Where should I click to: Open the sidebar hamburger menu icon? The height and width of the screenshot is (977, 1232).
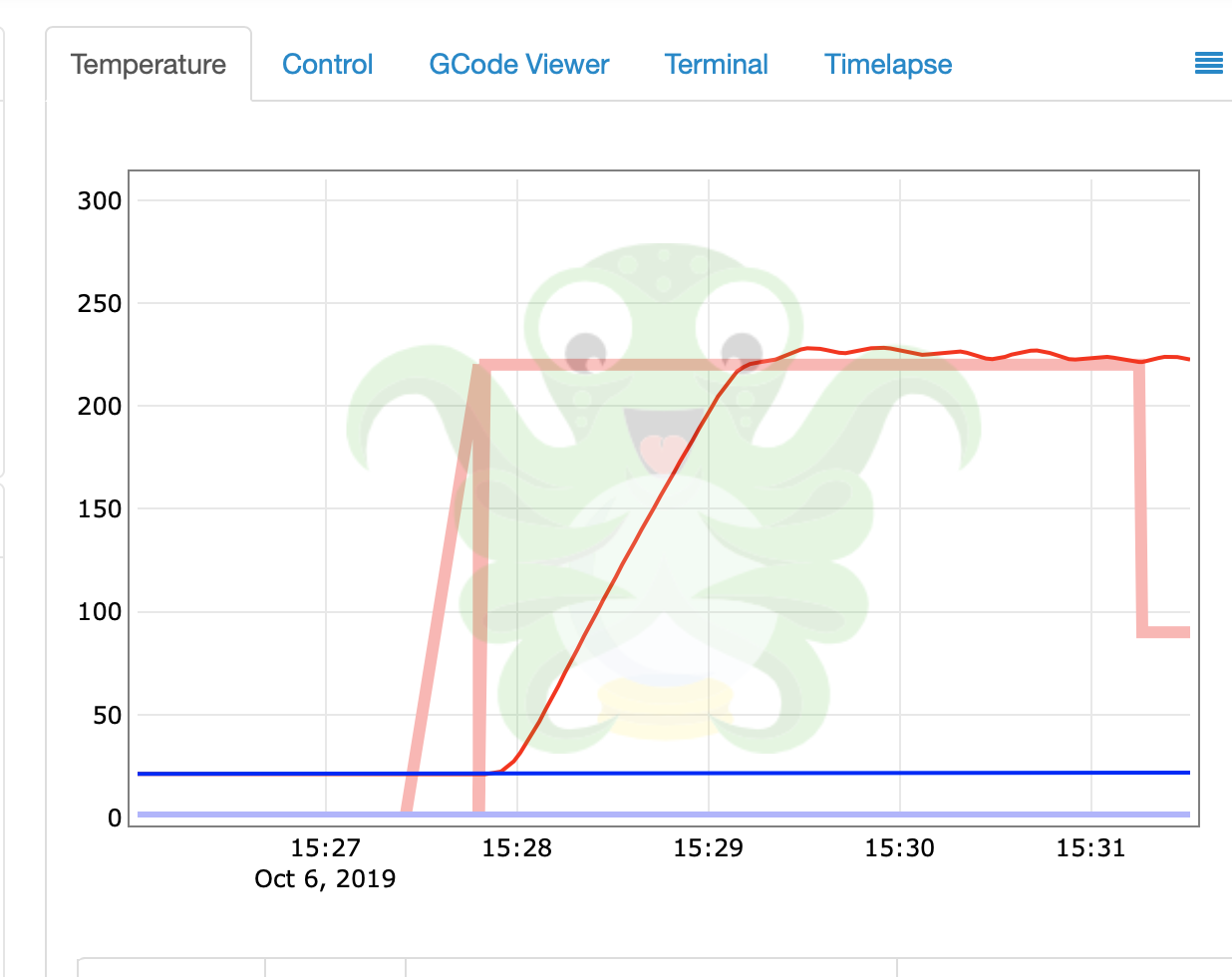click(x=1208, y=63)
